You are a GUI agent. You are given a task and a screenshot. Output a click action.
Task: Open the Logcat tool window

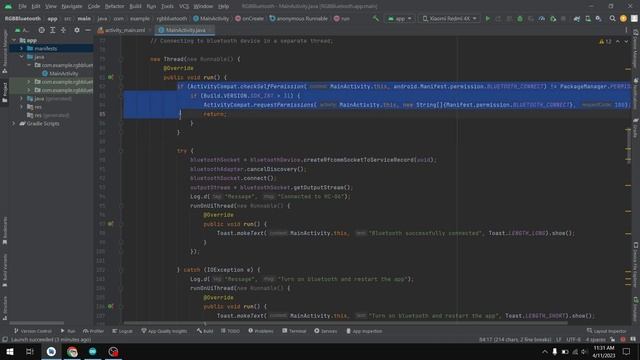[x=122, y=331]
